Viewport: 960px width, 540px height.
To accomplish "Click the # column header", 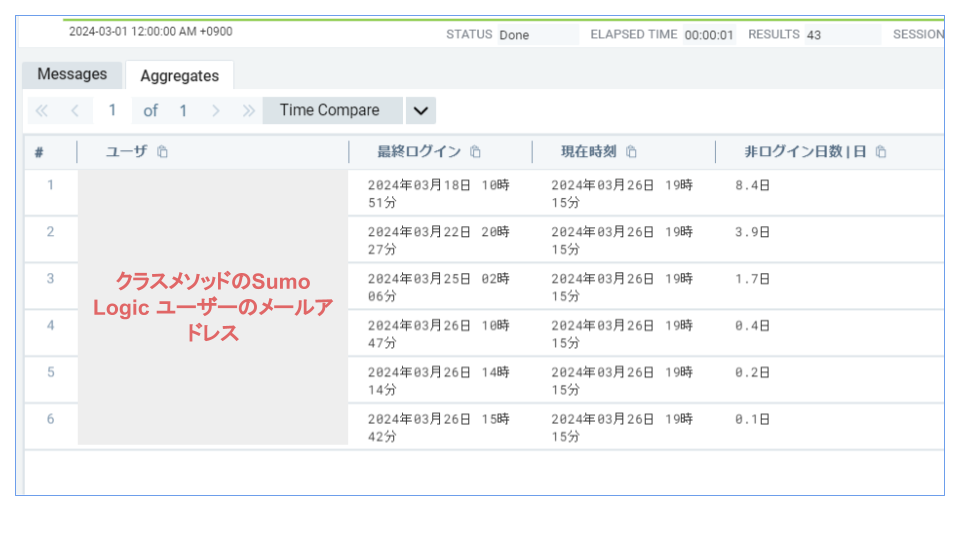I will tap(39, 152).
